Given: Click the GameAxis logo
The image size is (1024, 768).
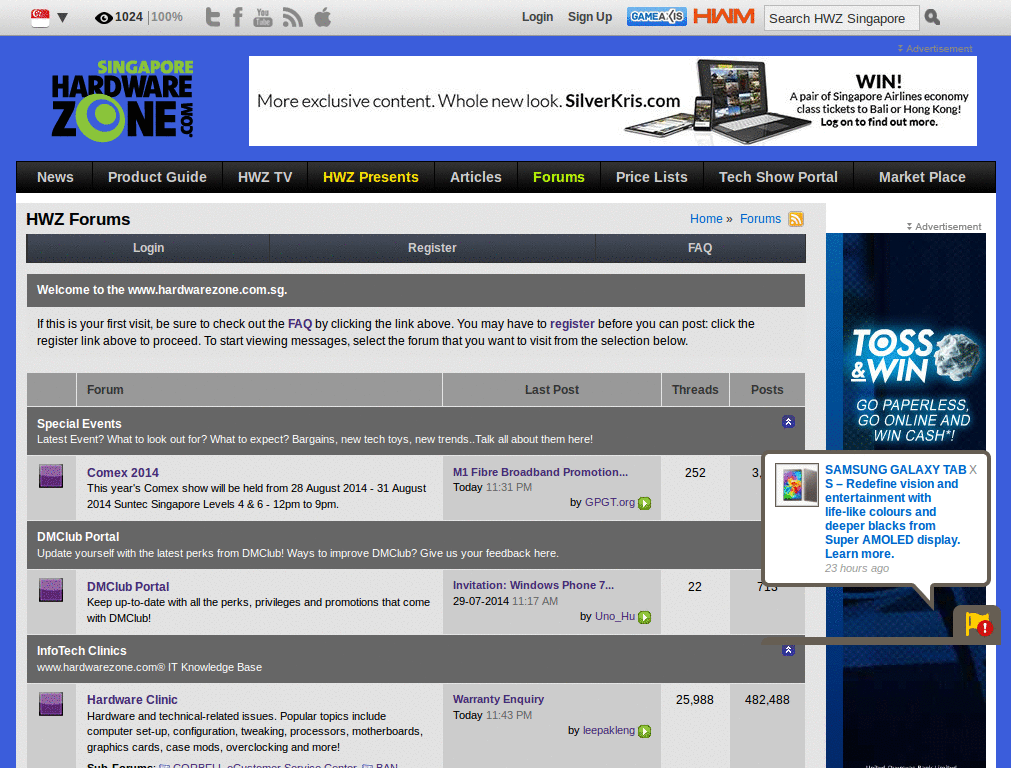Looking at the screenshot, I should pyautogui.click(x=656, y=16).
